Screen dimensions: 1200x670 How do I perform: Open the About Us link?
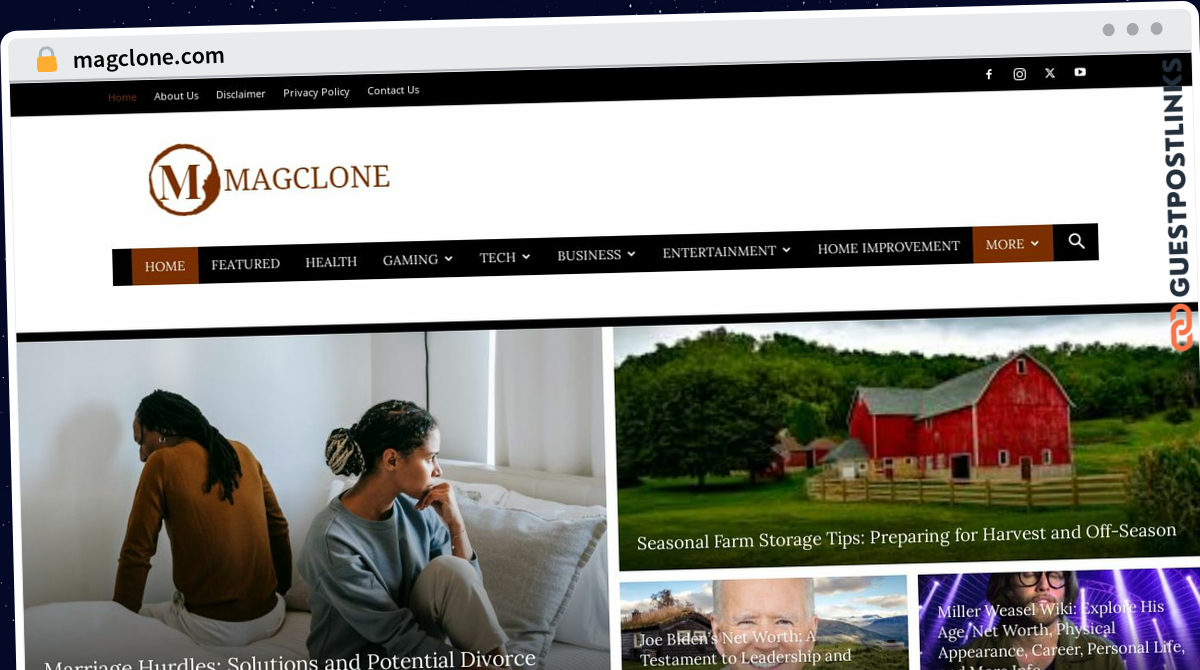click(x=176, y=96)
